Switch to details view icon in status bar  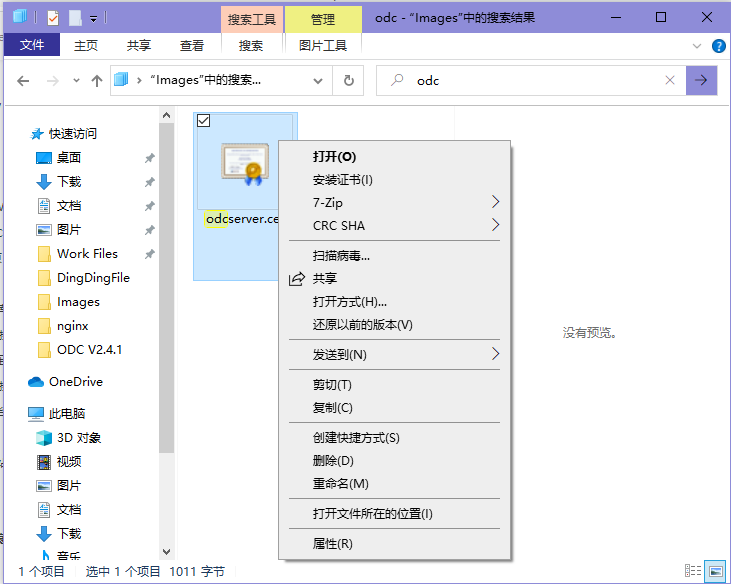click(693, 570)
